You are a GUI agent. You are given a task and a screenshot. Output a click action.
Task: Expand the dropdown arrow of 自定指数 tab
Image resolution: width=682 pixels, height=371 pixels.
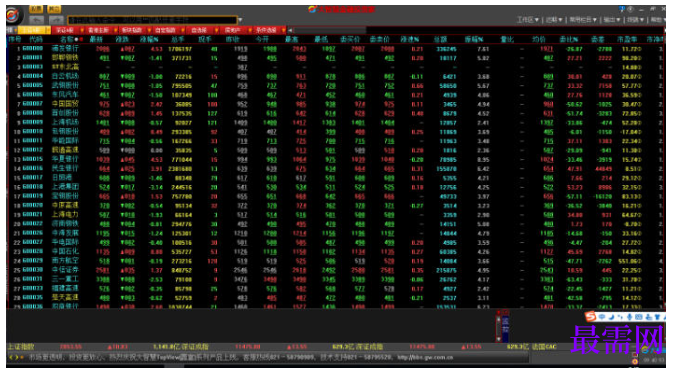[x=183, y=30]
